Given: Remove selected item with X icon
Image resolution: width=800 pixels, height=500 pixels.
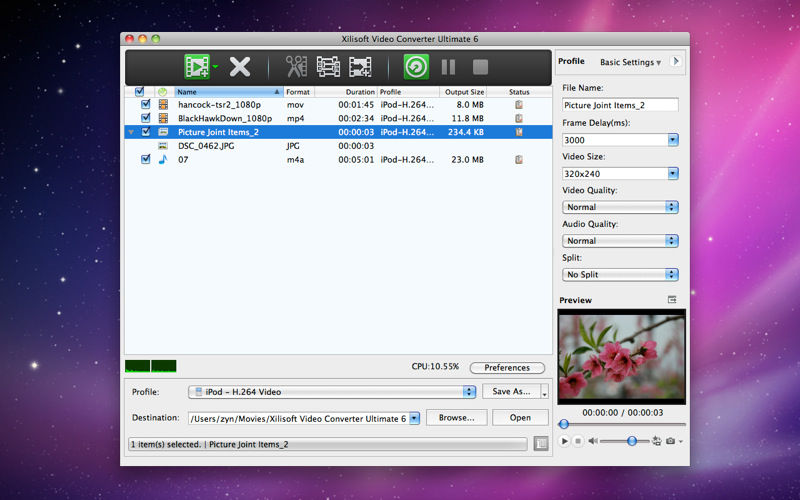Looking at the screenshot, I should point(239,67).
